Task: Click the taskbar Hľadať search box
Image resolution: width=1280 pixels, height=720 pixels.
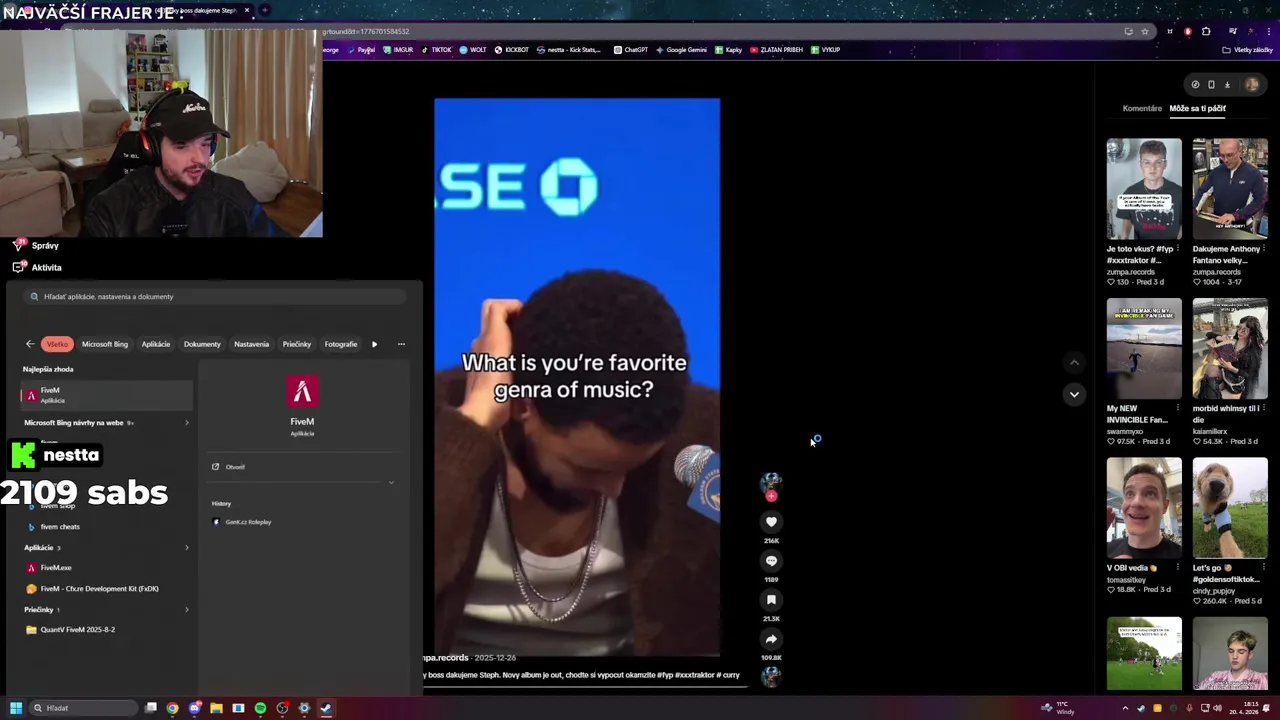Action: click(81, 708)
